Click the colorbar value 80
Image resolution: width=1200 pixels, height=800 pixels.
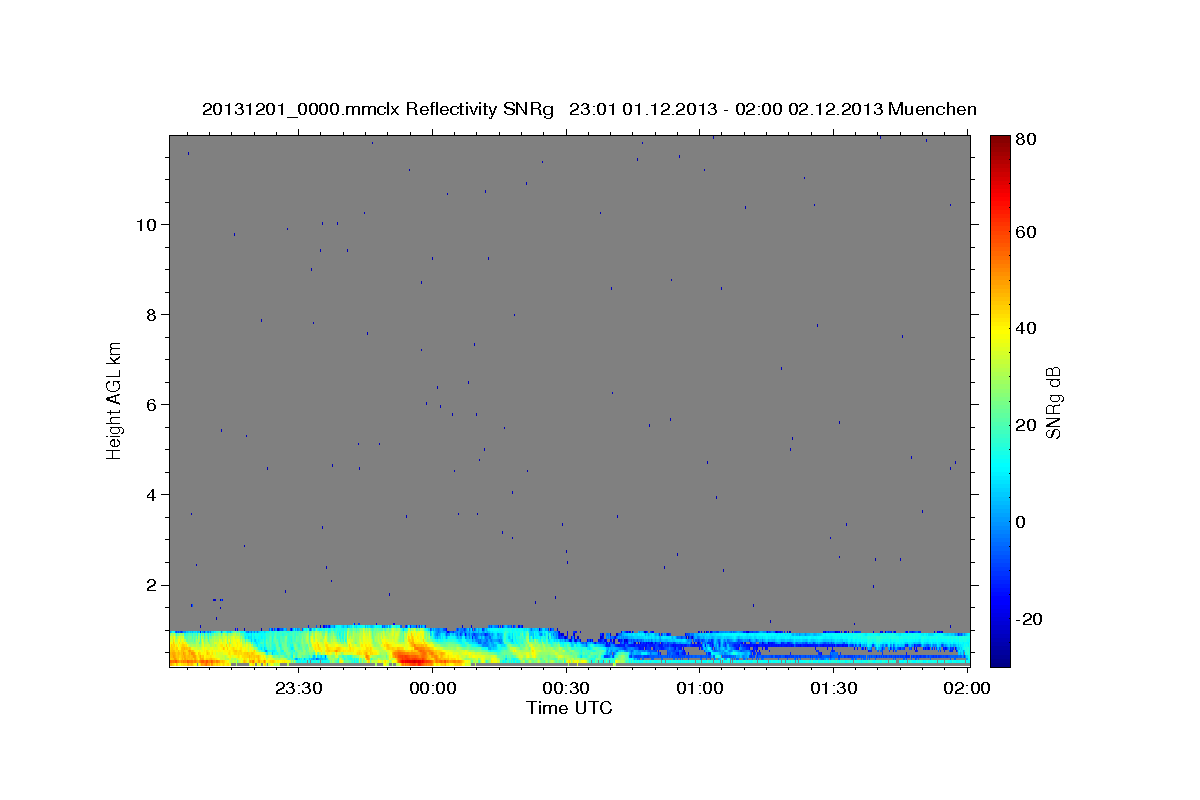coord(1024,139)
